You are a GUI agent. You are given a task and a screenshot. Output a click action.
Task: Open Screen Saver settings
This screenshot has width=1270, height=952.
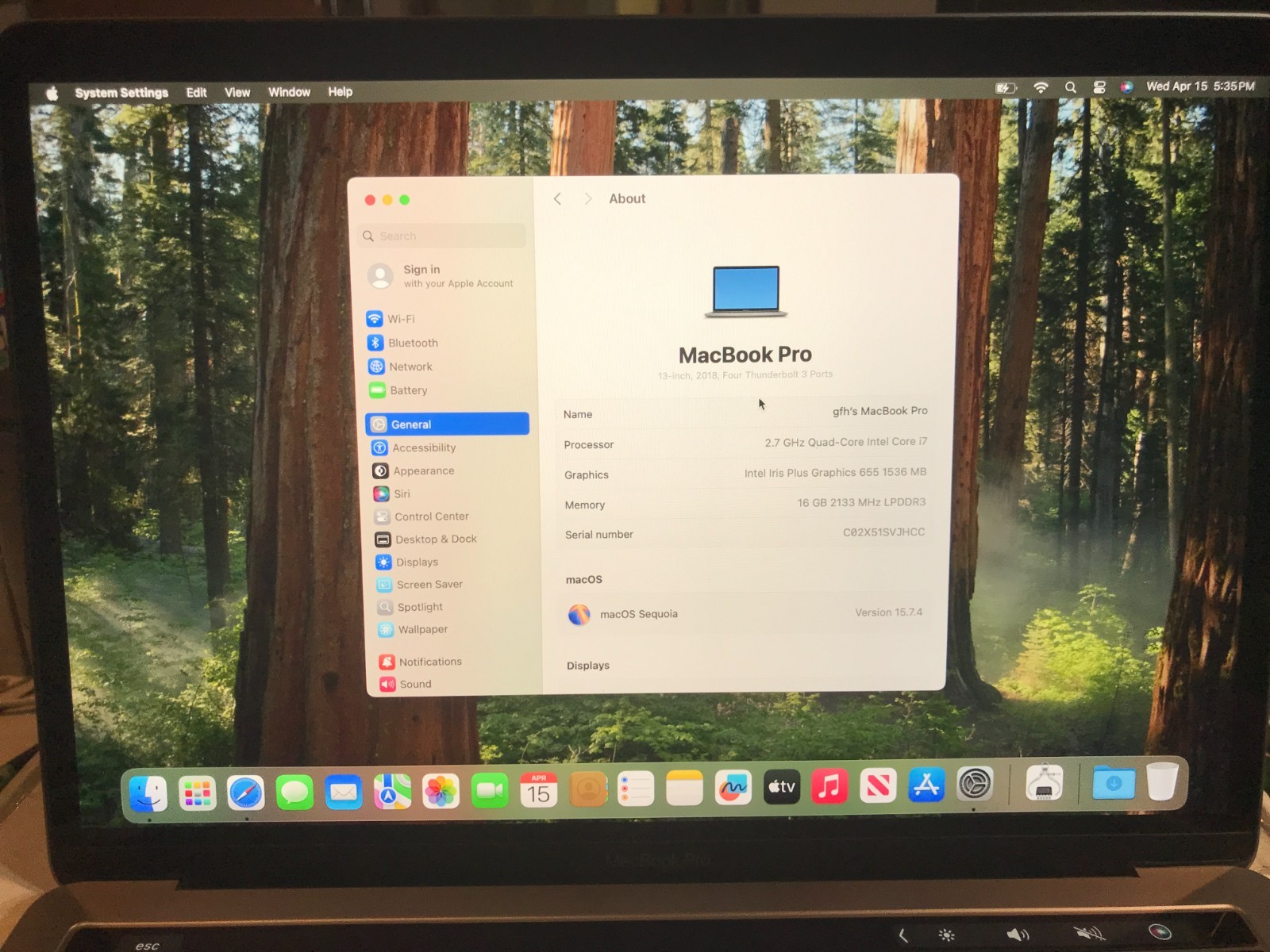pos(420,585)
